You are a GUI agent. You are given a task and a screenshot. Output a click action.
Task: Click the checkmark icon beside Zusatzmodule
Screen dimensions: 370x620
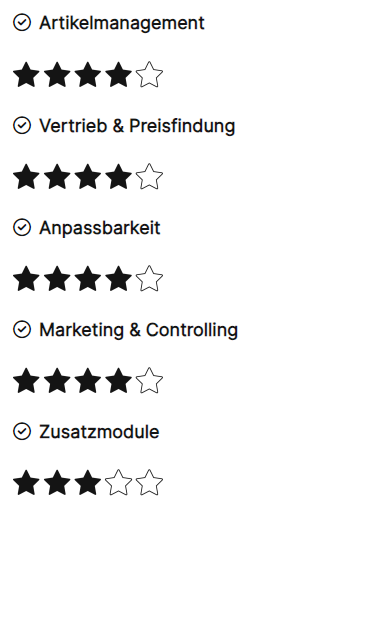pos(22,431)
